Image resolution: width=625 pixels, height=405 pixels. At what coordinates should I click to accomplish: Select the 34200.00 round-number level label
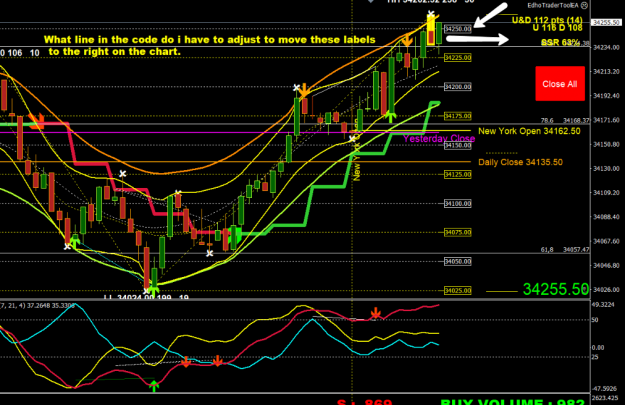tap(458, 87)
